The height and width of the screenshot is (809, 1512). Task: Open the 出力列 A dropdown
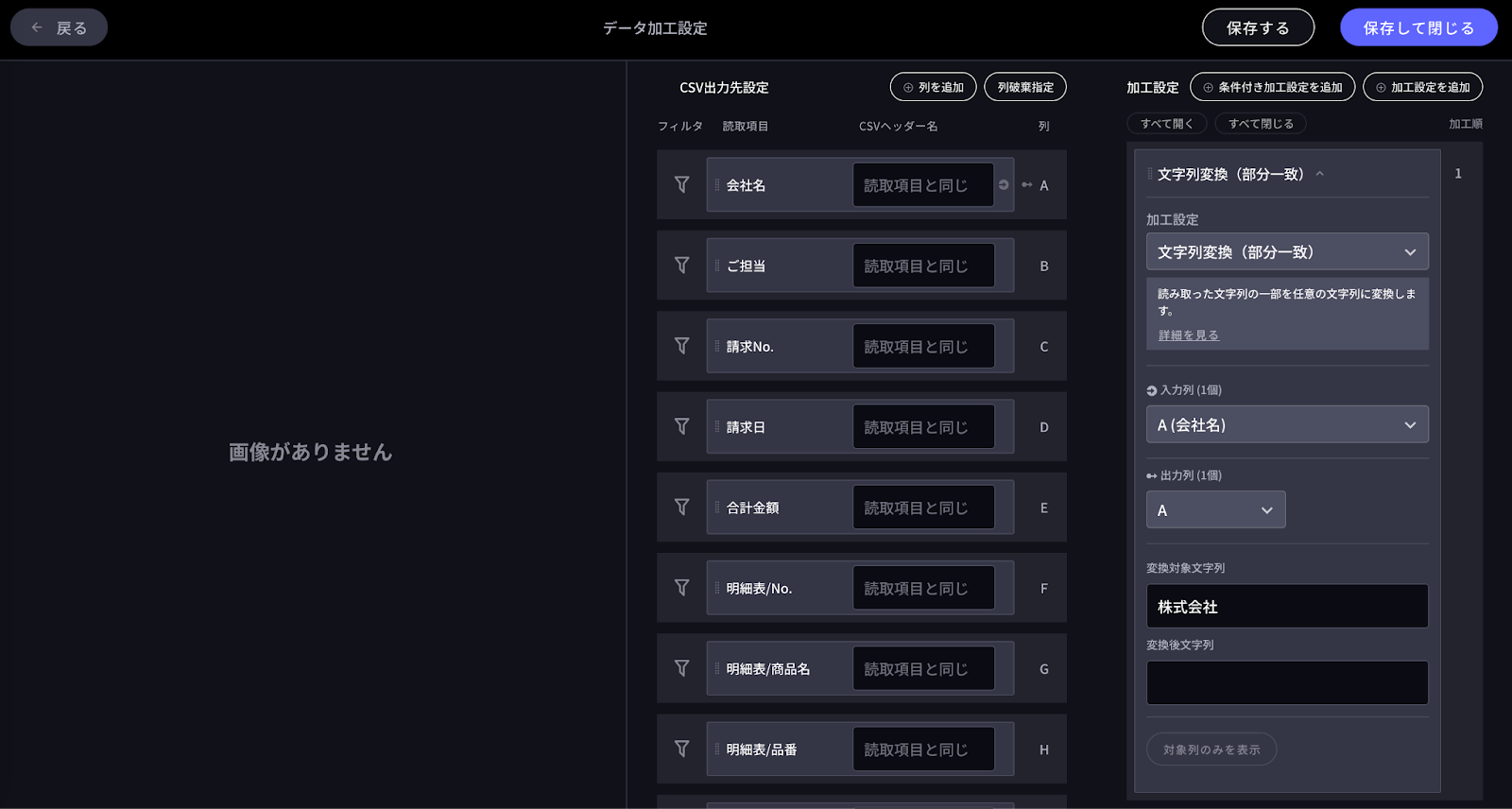(x=1215, y=510)
